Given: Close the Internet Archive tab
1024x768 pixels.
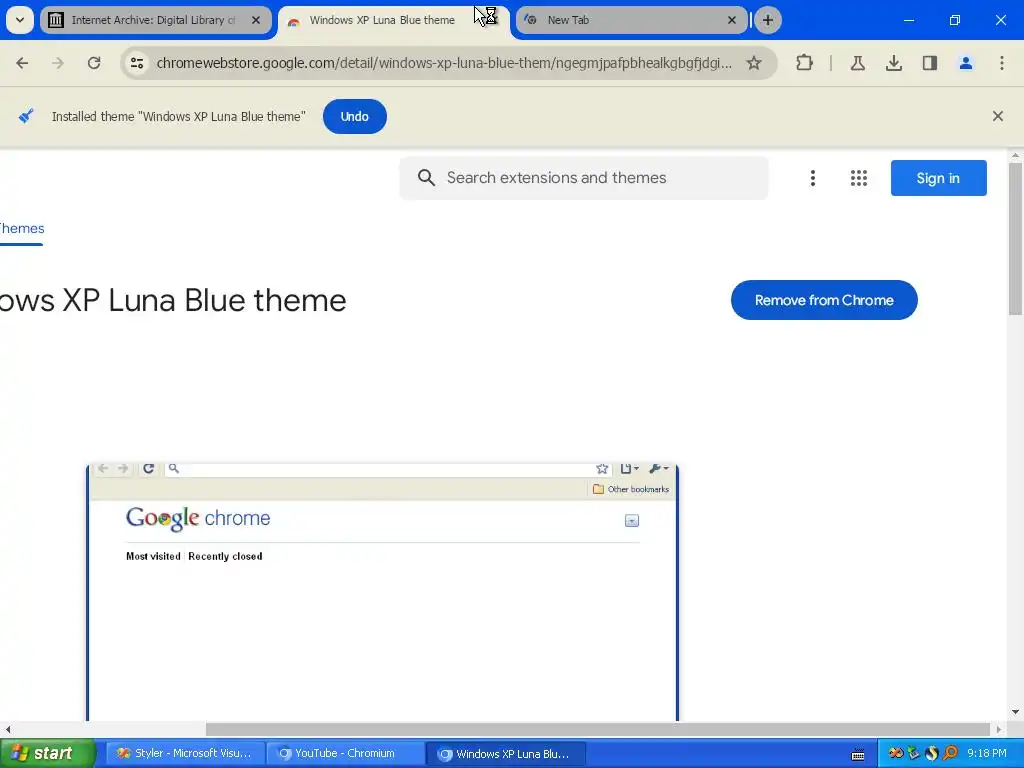Looking at the screenshot, I should (x=256, y=20).
